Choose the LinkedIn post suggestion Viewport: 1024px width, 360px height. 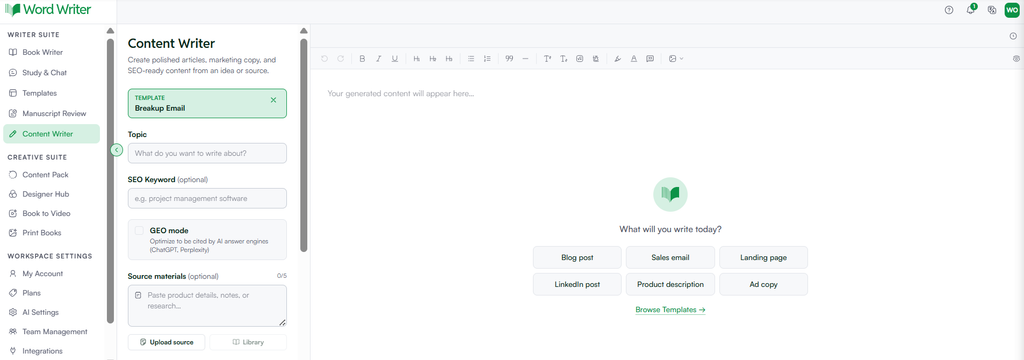pyautogui.click(x=577, y=284)
